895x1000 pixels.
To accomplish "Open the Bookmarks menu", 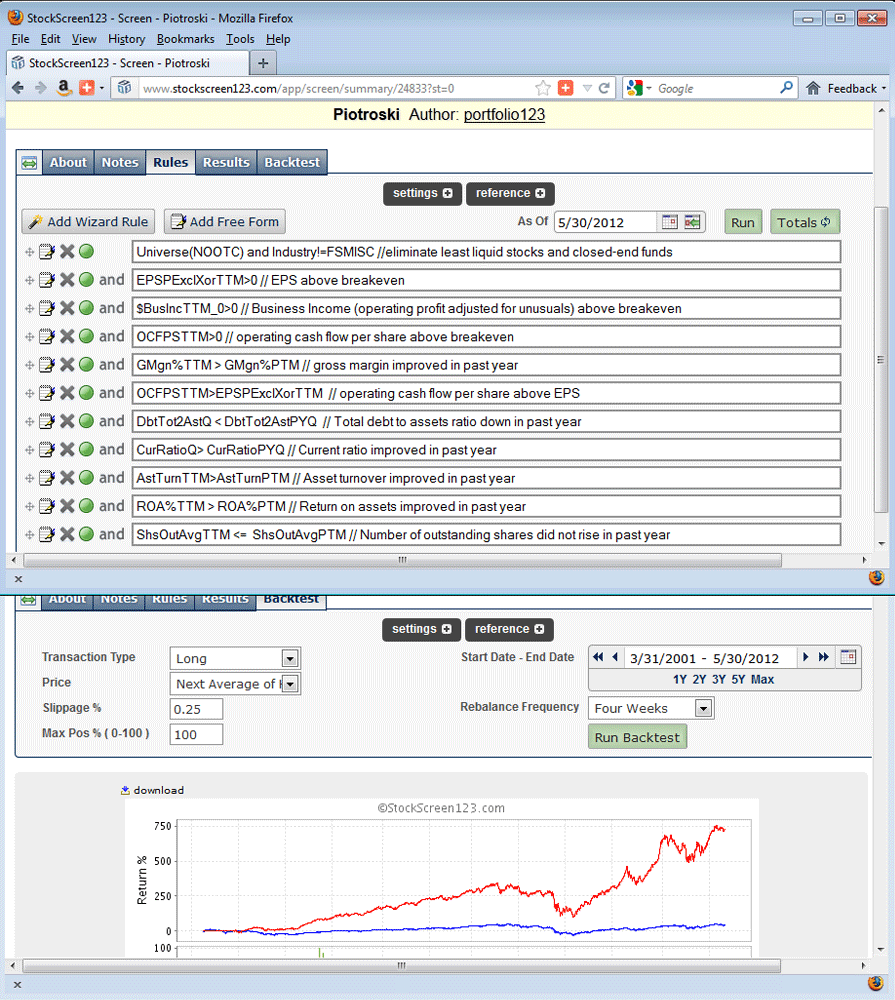I will 185,39.
